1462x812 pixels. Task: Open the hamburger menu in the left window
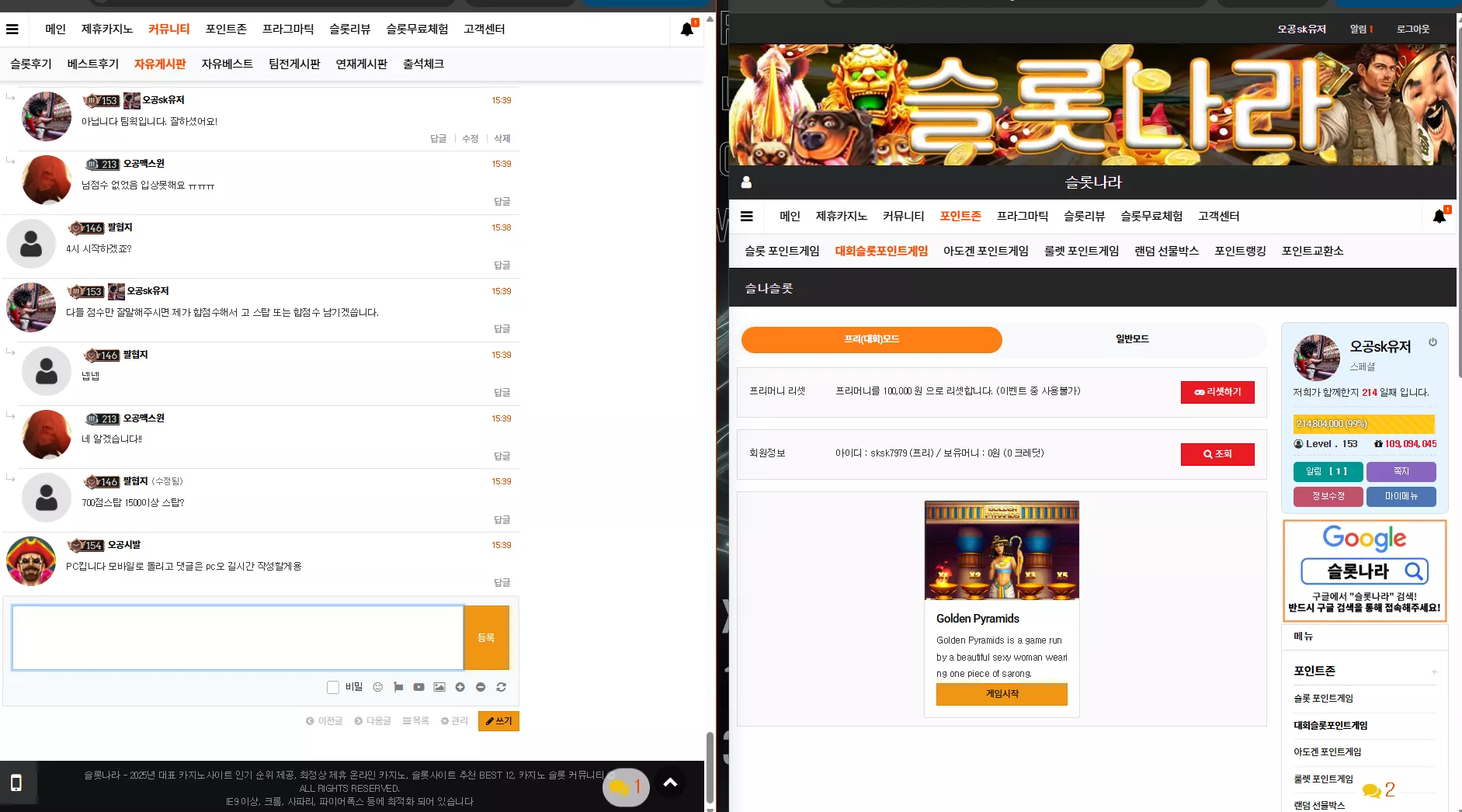tap(12, 29)
